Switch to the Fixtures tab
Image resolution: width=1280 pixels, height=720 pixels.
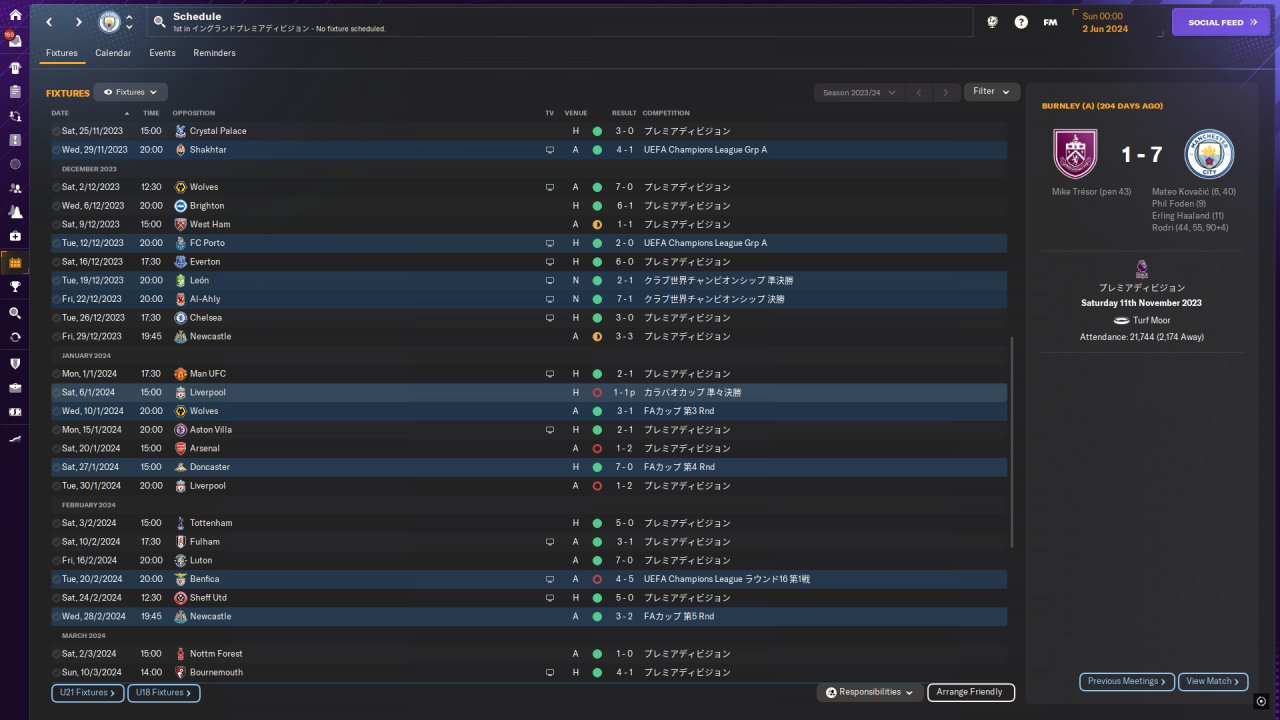point(62,53)
